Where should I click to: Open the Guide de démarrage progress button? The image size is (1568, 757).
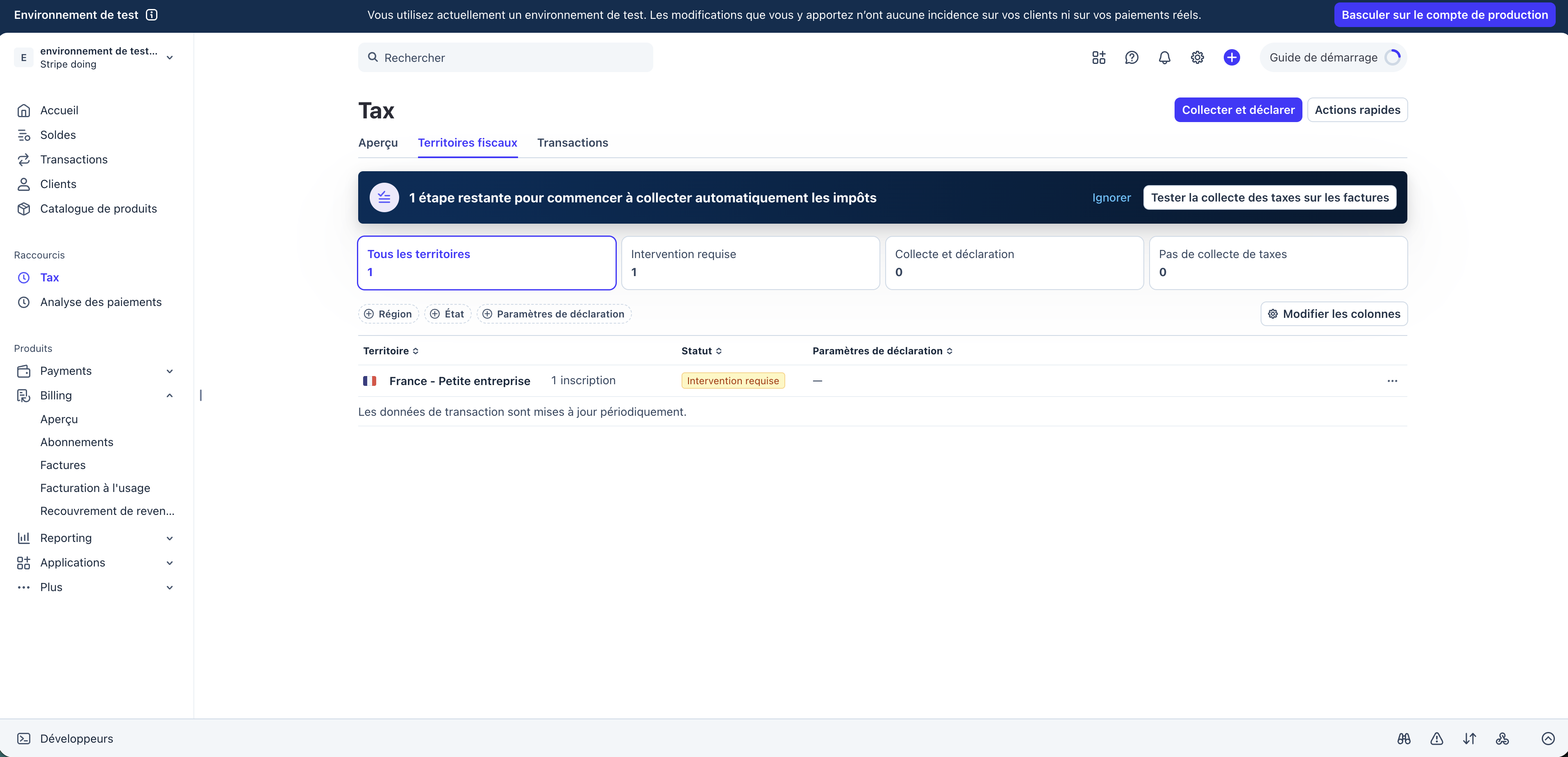point(1333,57)
